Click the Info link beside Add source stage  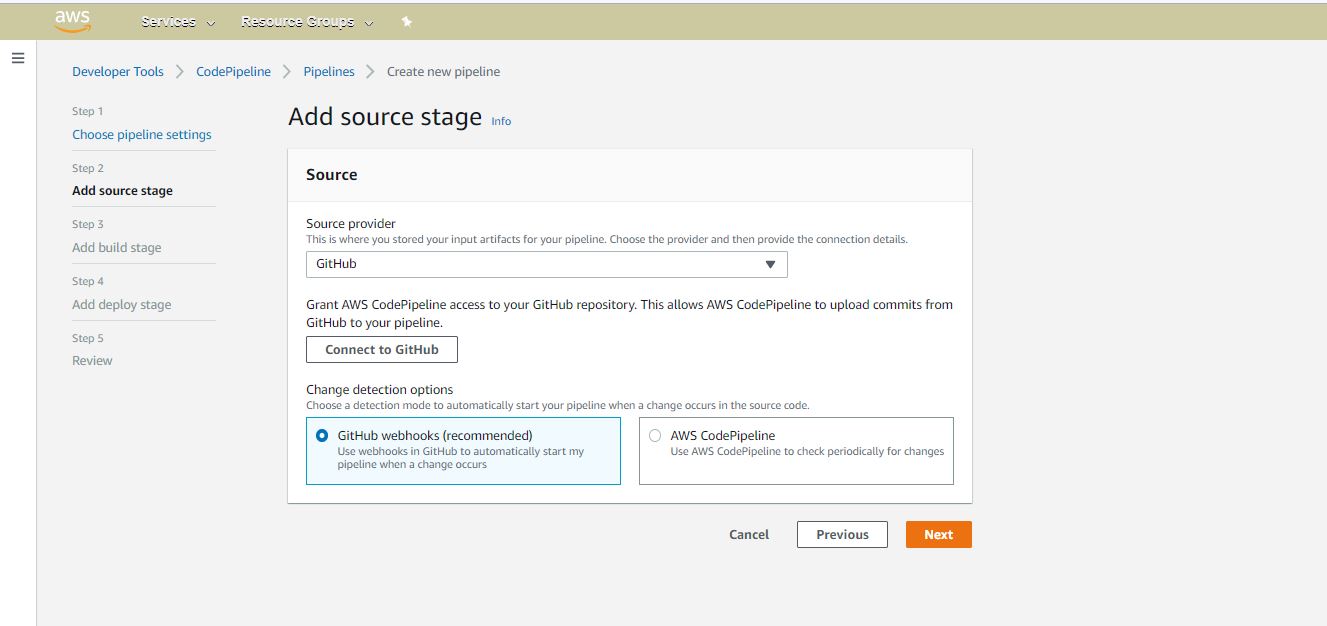(500, 121)
